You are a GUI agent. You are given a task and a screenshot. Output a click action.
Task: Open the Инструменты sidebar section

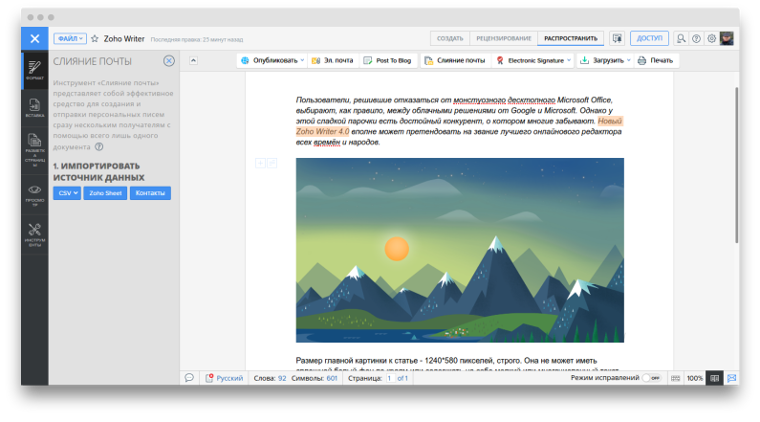34,235
